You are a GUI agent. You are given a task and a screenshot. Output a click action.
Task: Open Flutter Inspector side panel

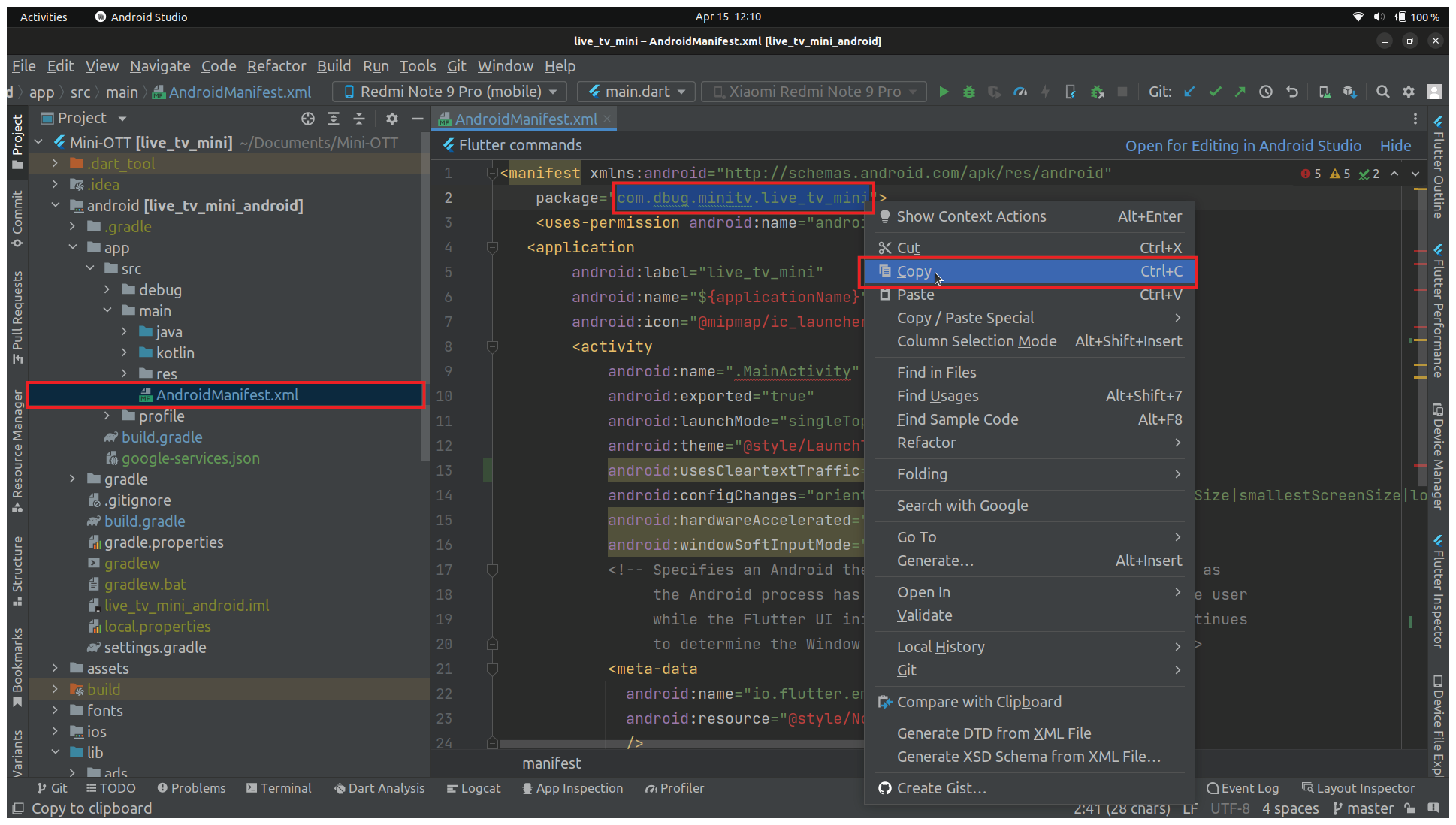(x=1438, y=592)
